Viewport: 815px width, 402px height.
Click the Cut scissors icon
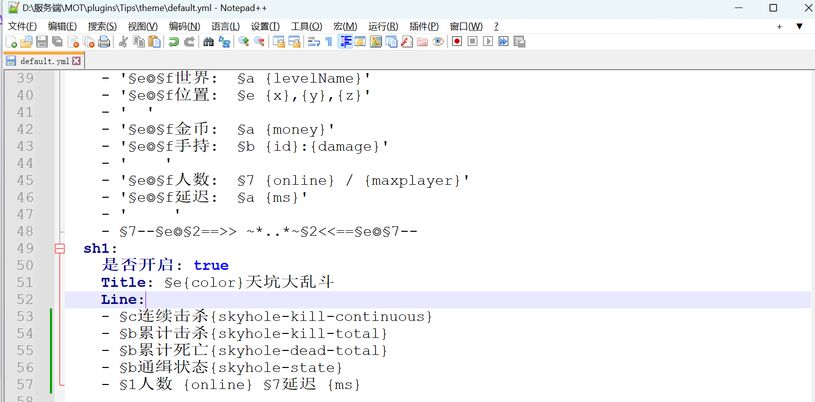click(x=123, y=42)
